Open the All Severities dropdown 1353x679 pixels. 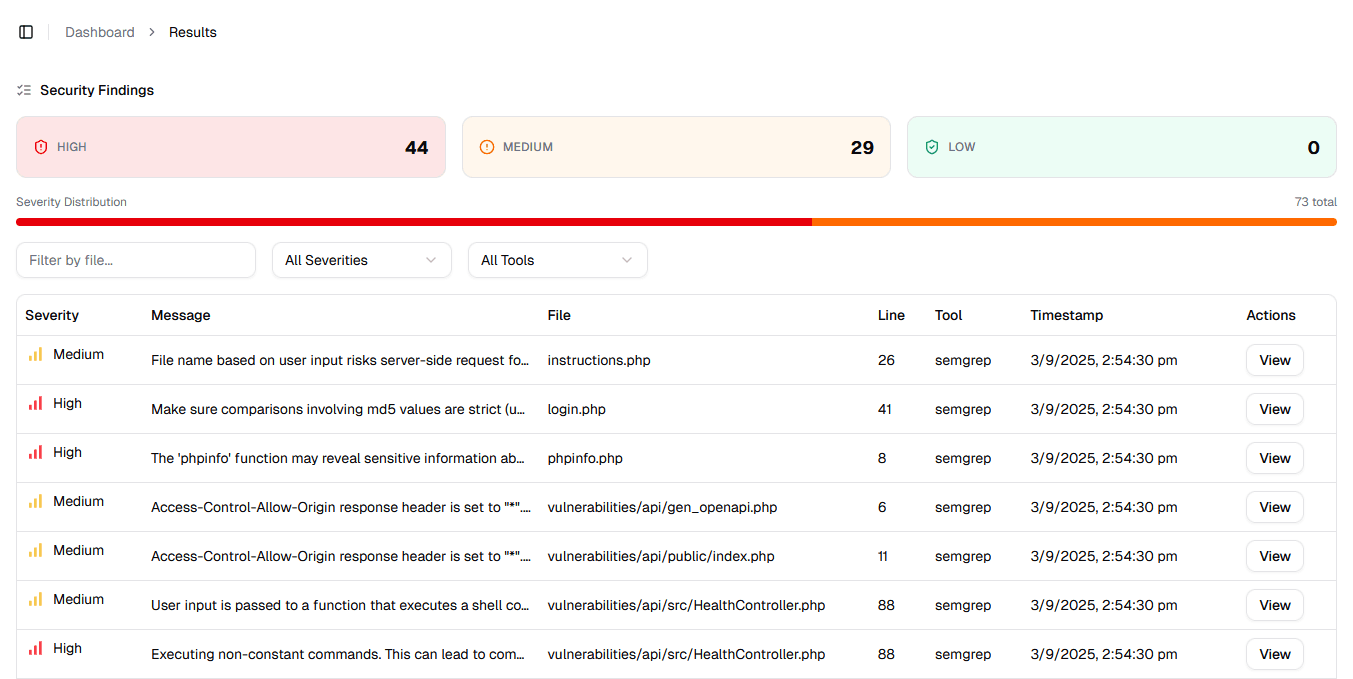tap(361, 259)
